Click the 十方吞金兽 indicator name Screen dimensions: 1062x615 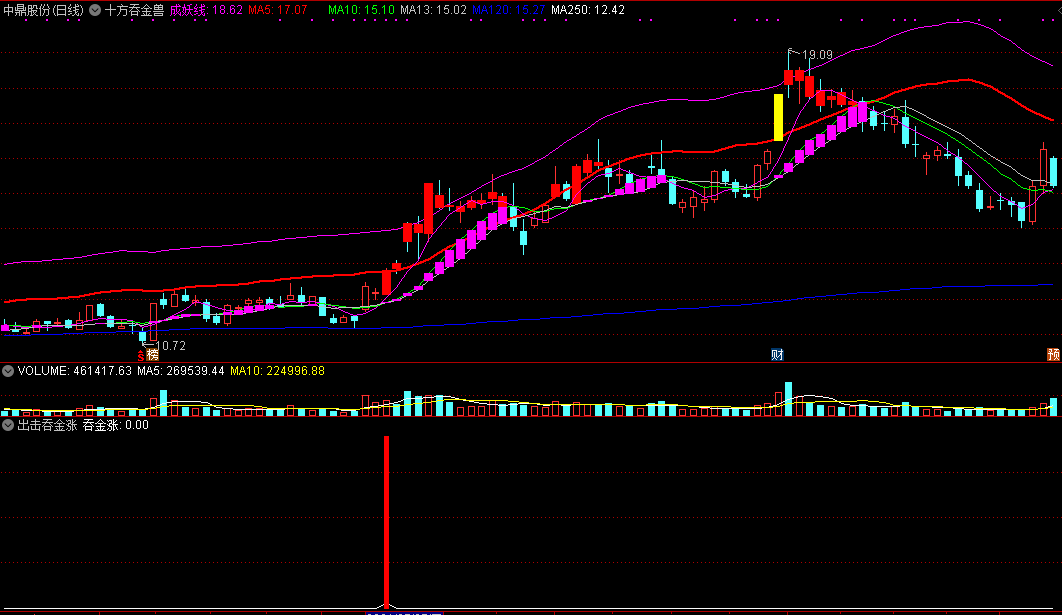click(134, 10)
